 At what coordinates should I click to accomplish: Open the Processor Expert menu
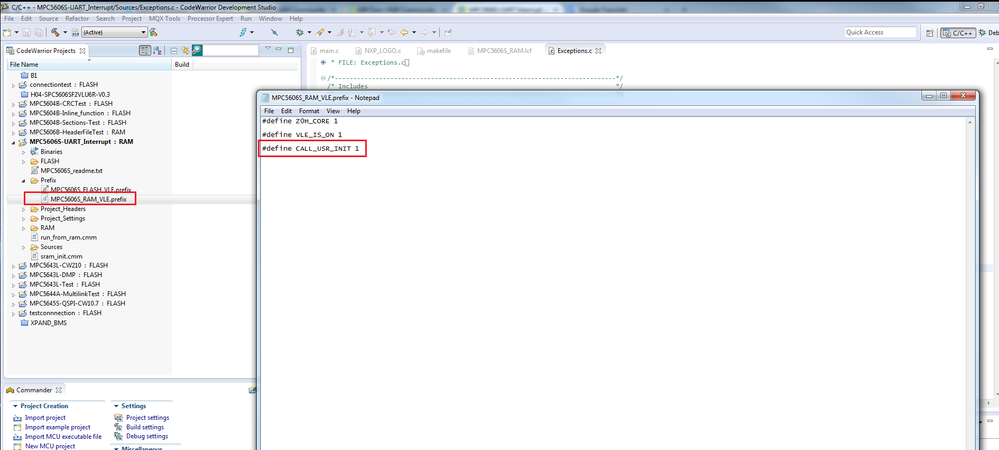[x=211, y=18]
